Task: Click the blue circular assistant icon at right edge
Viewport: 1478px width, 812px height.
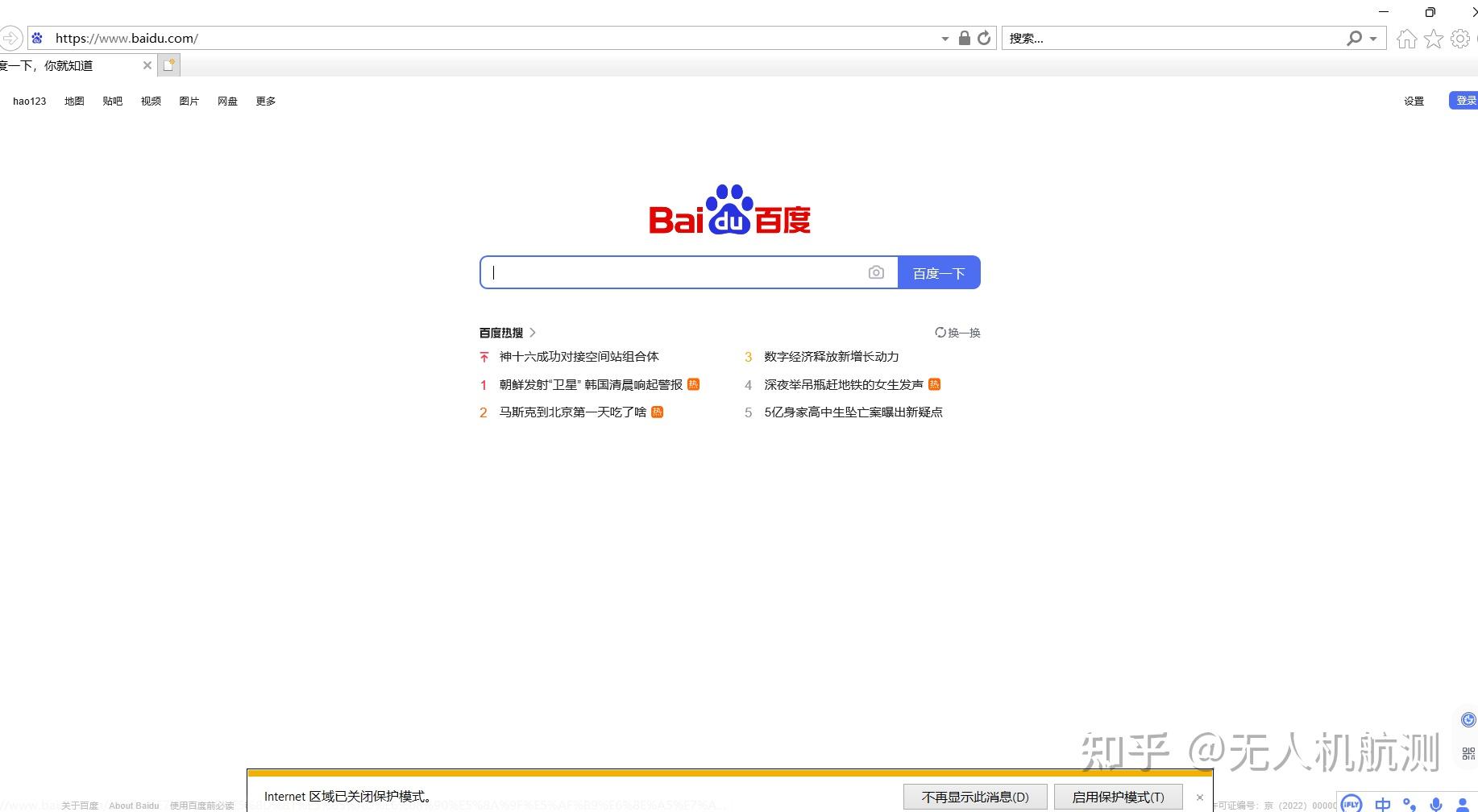Action: click(x=1468, y=719)
